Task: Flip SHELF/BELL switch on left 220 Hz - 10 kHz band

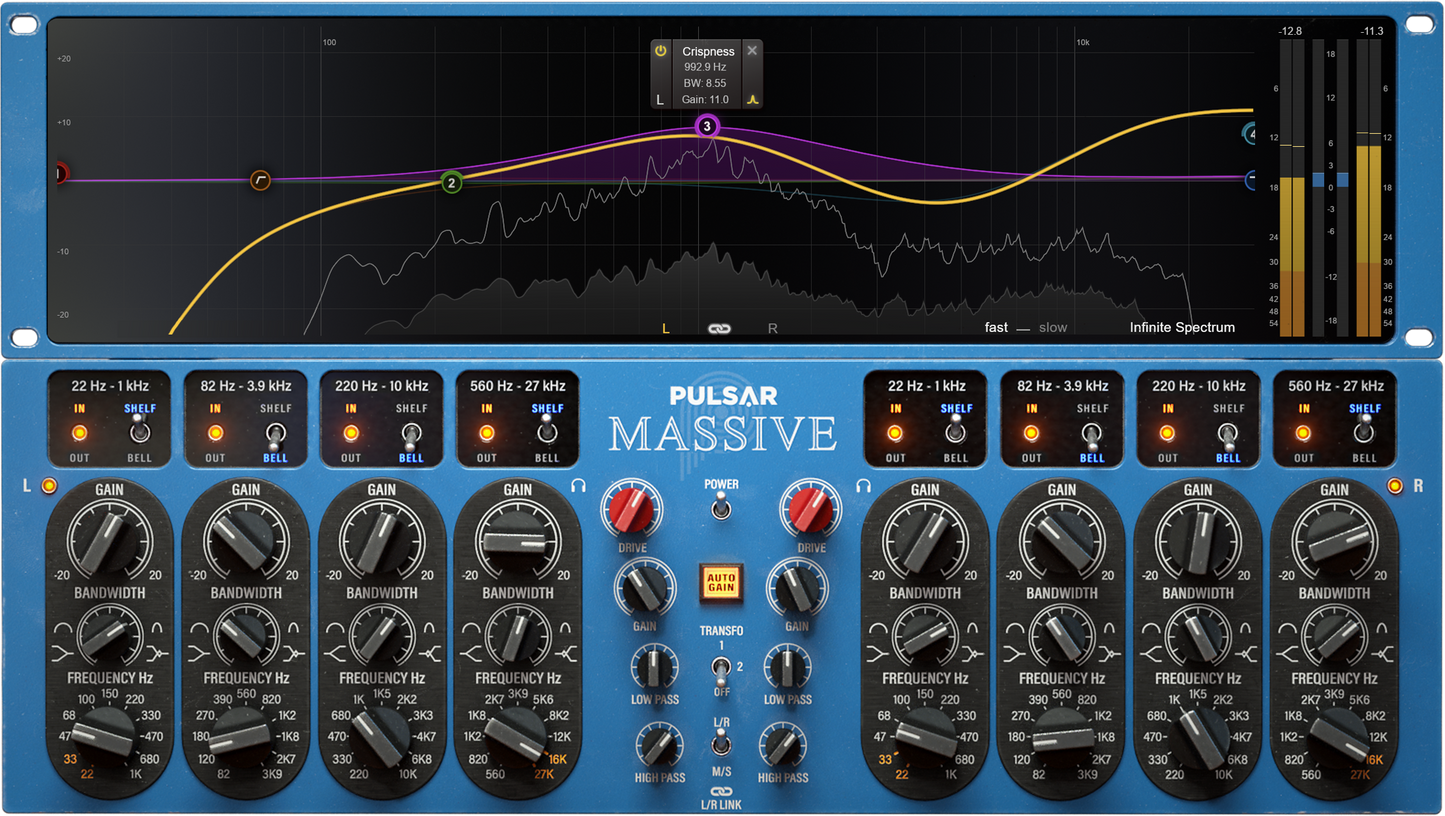Action: 411,436
